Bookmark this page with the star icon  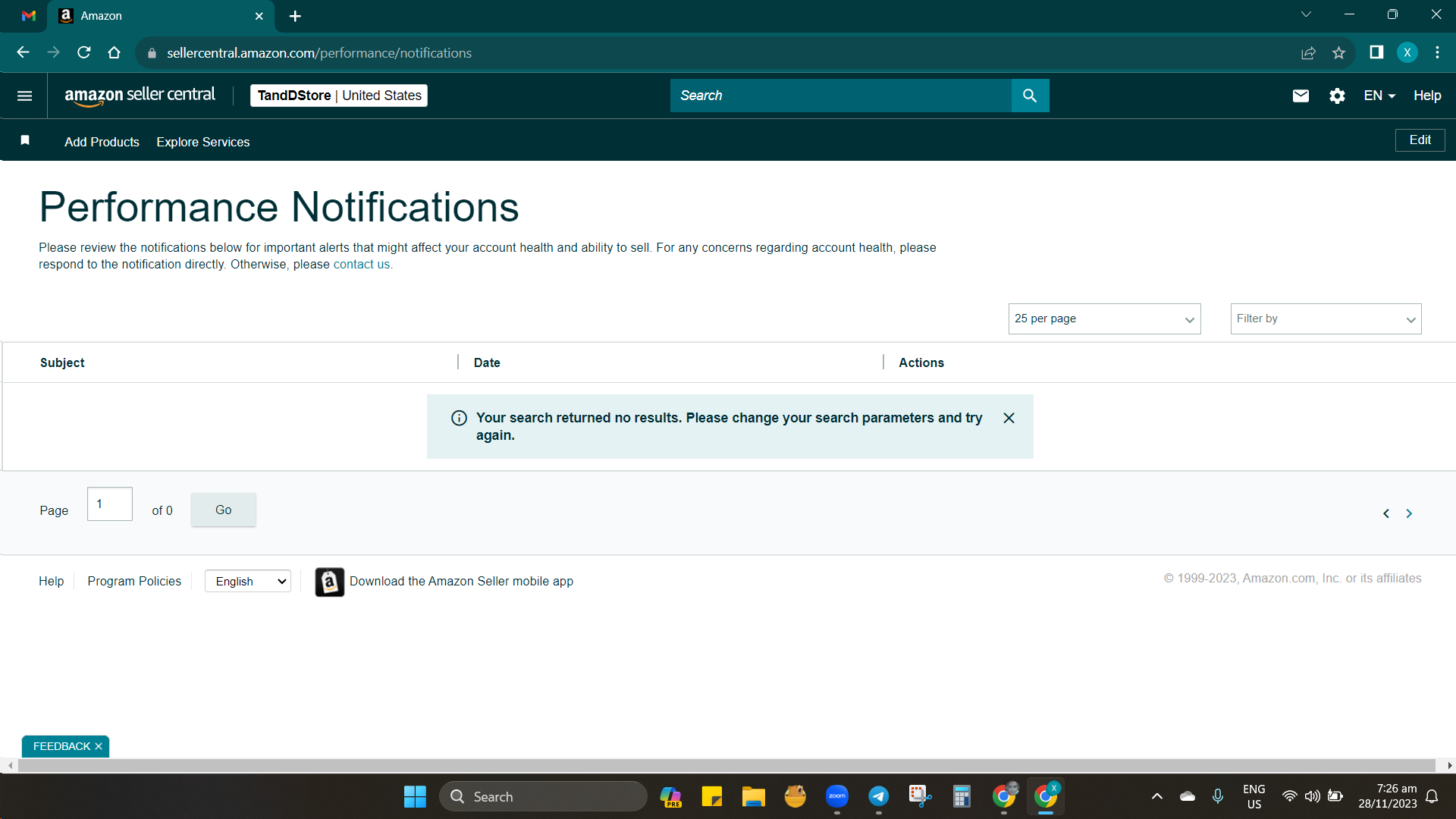pyautogui.click(x=1338, y=52)
